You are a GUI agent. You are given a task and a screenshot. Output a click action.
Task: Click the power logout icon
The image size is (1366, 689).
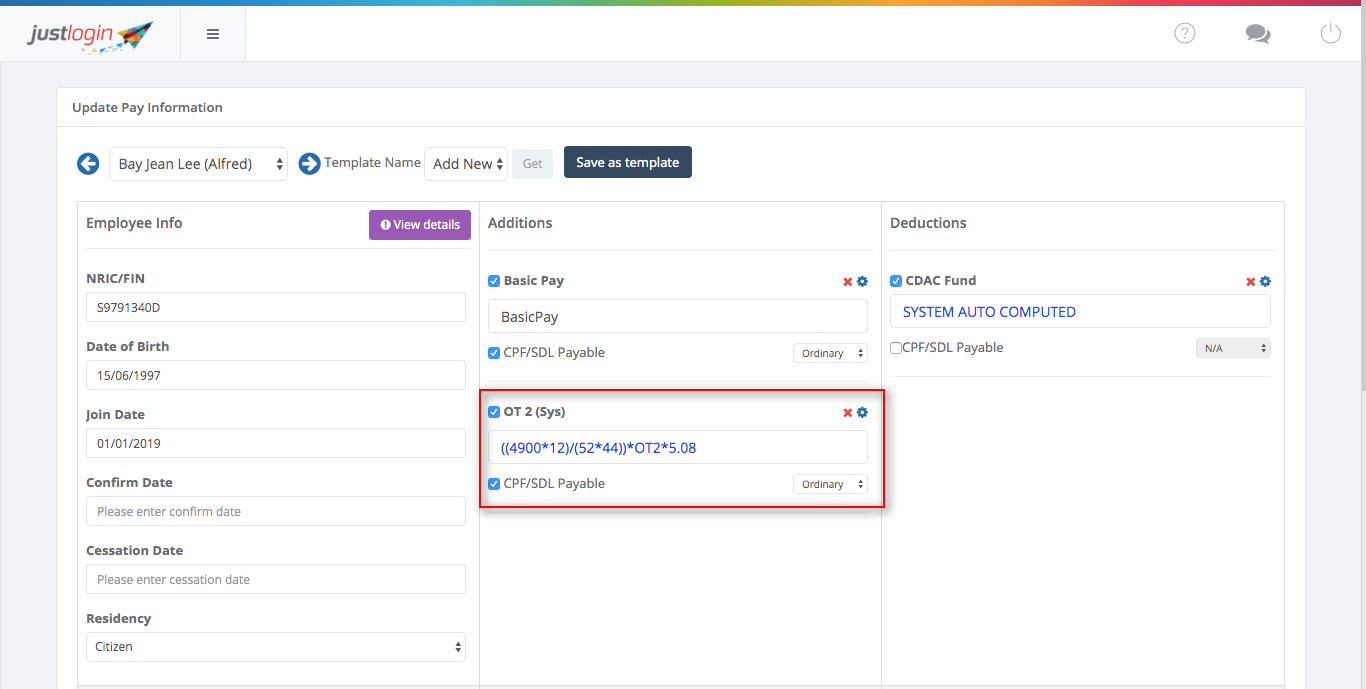(x=1330, y=34)
